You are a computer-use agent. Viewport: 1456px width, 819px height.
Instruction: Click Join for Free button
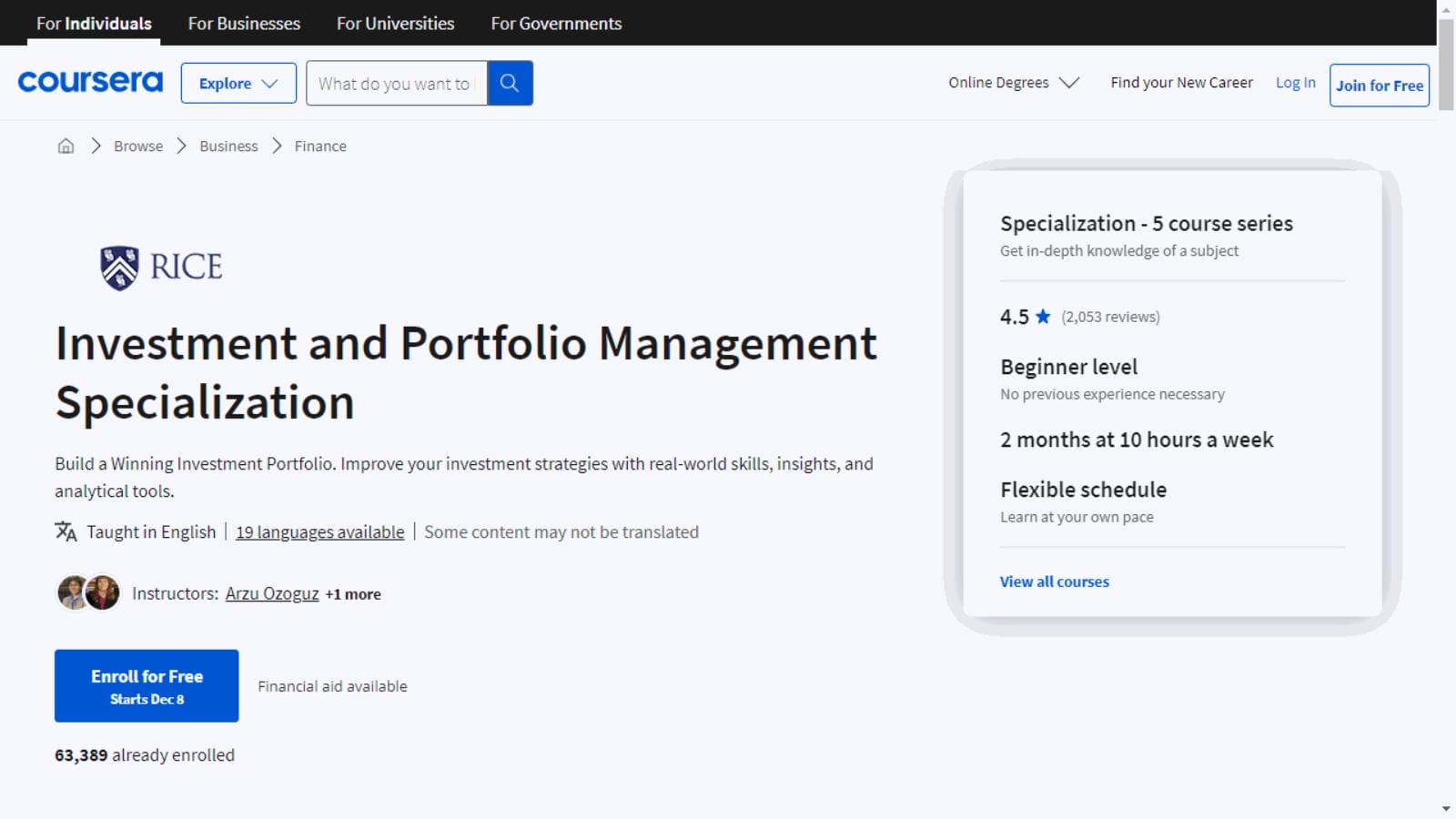point(1380,85)
